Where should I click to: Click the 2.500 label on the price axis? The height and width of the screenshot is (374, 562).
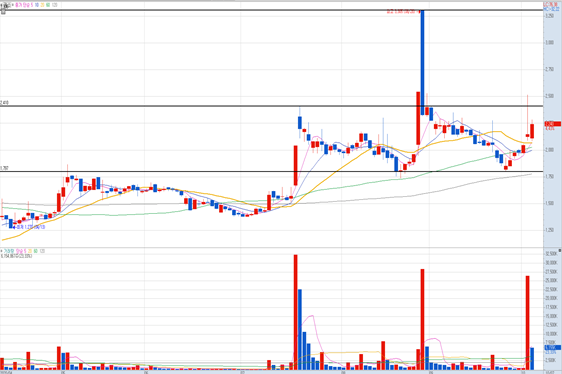pyautogui.click(x=549, y=96)
